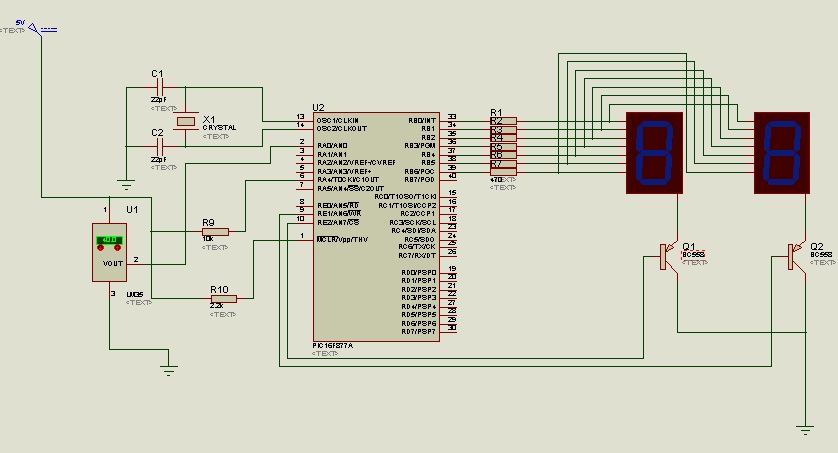
Task: Click the CRYSTAL label beside X1
Action: 219,128
